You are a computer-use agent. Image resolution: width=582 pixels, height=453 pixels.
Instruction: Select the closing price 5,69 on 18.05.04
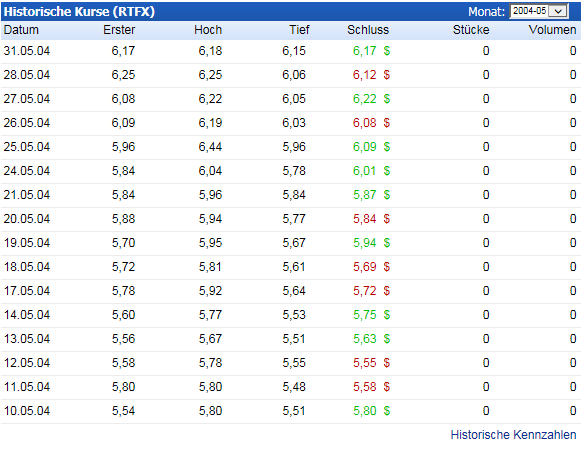pyautogui.click(x=364, y=267)
